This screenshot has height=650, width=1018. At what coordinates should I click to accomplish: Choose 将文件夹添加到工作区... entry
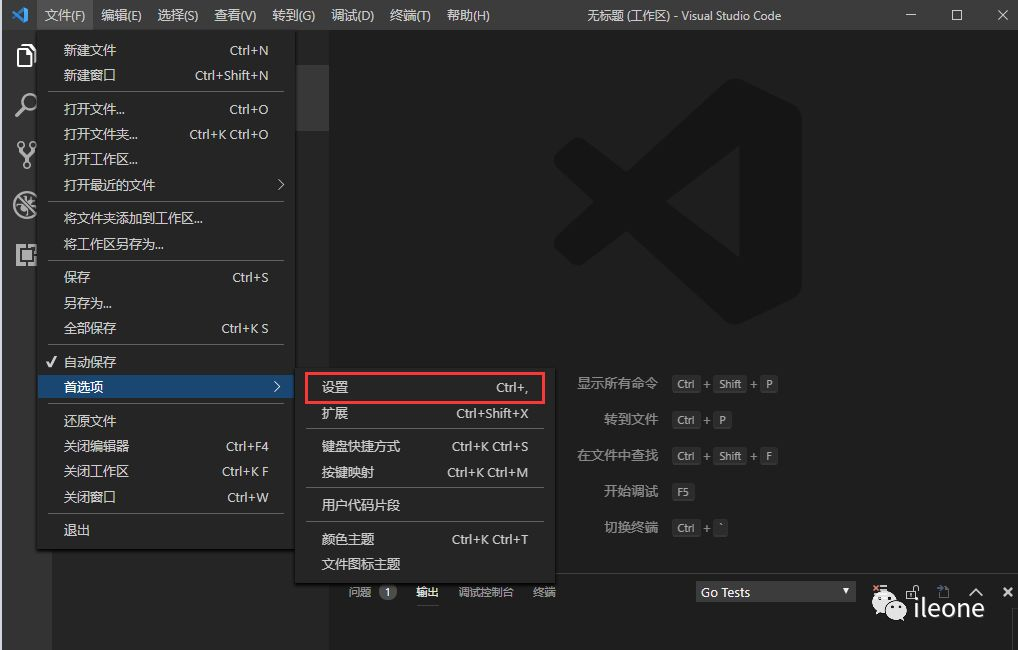tap(166, 218)
